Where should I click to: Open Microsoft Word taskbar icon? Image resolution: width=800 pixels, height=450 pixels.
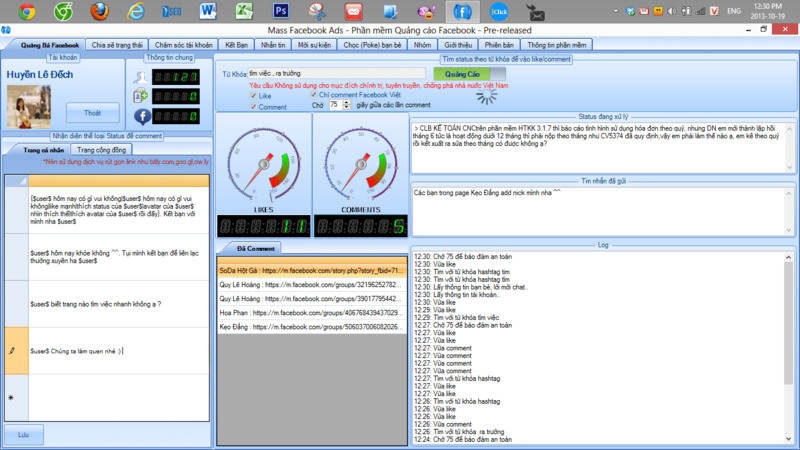coord(208,11)
